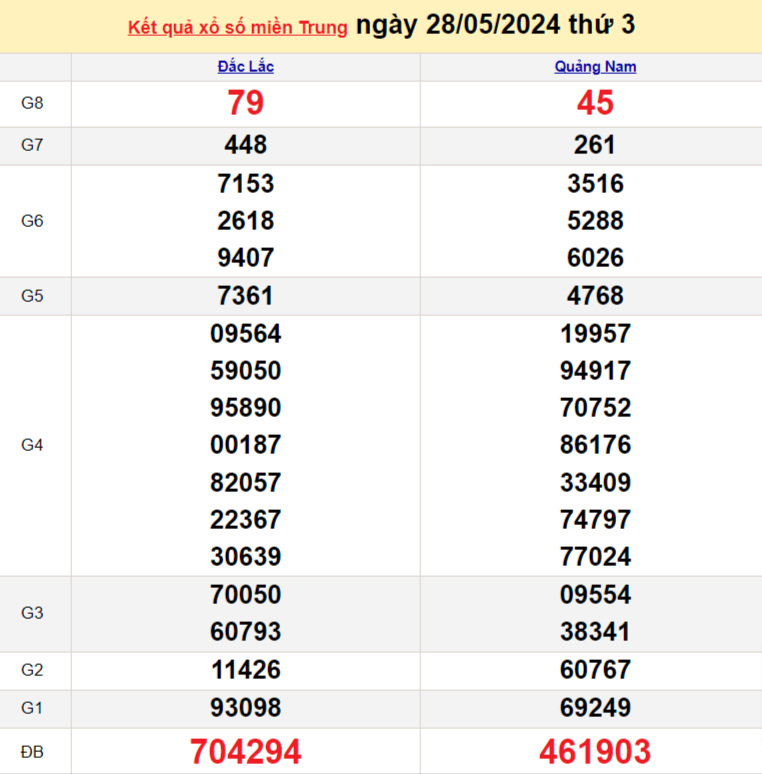The image size is (762, 774).
Task: Open the 'Kết quả xổ số miền Trung' link
Action: tap(238, 27)
